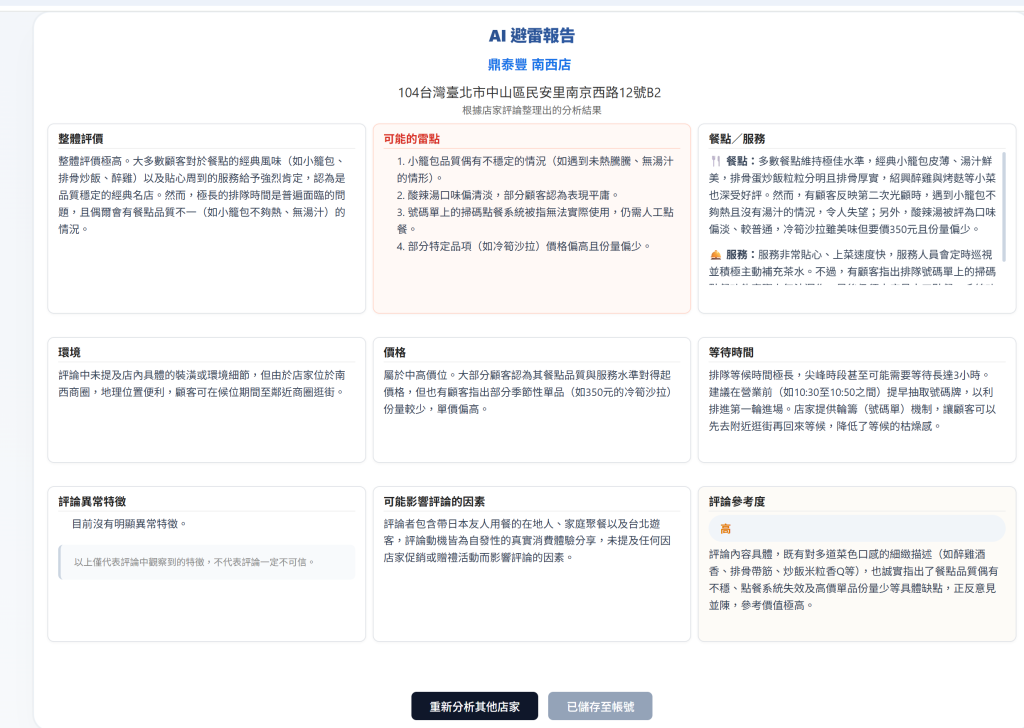The height and width of the screenshot is (728, 1024).
Task: Click the disclaimer note starting 以上僅代表評論中觀察到的特徵
Action: pos(207,562)
